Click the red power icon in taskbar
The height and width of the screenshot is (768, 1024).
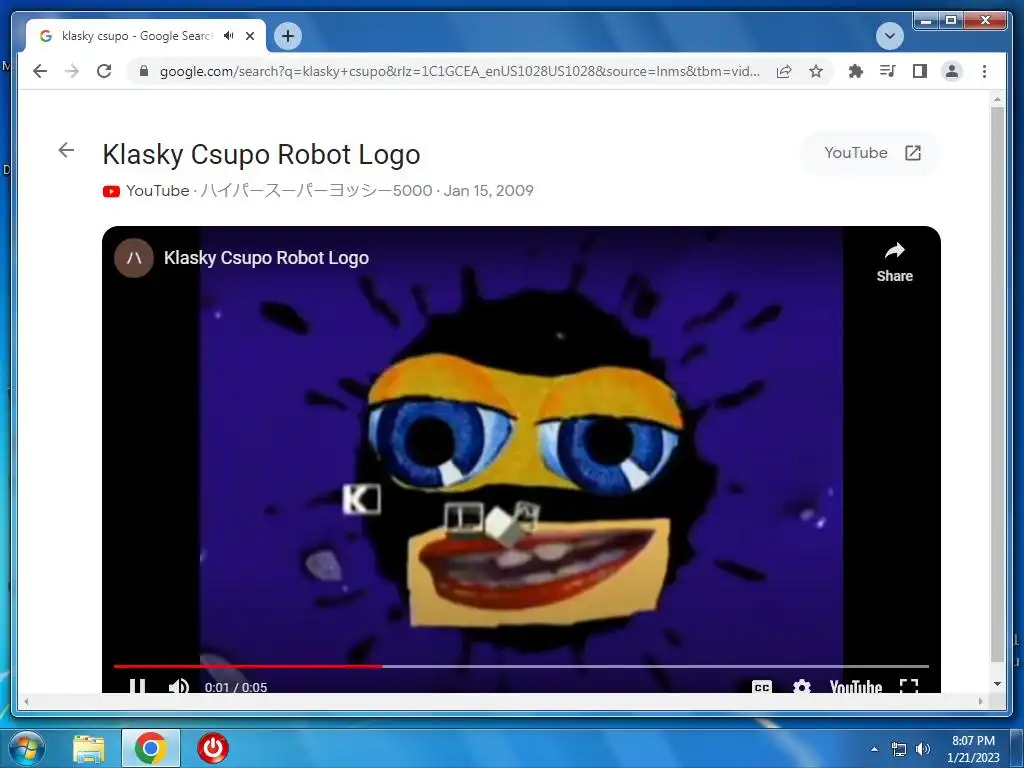[213, 749]
